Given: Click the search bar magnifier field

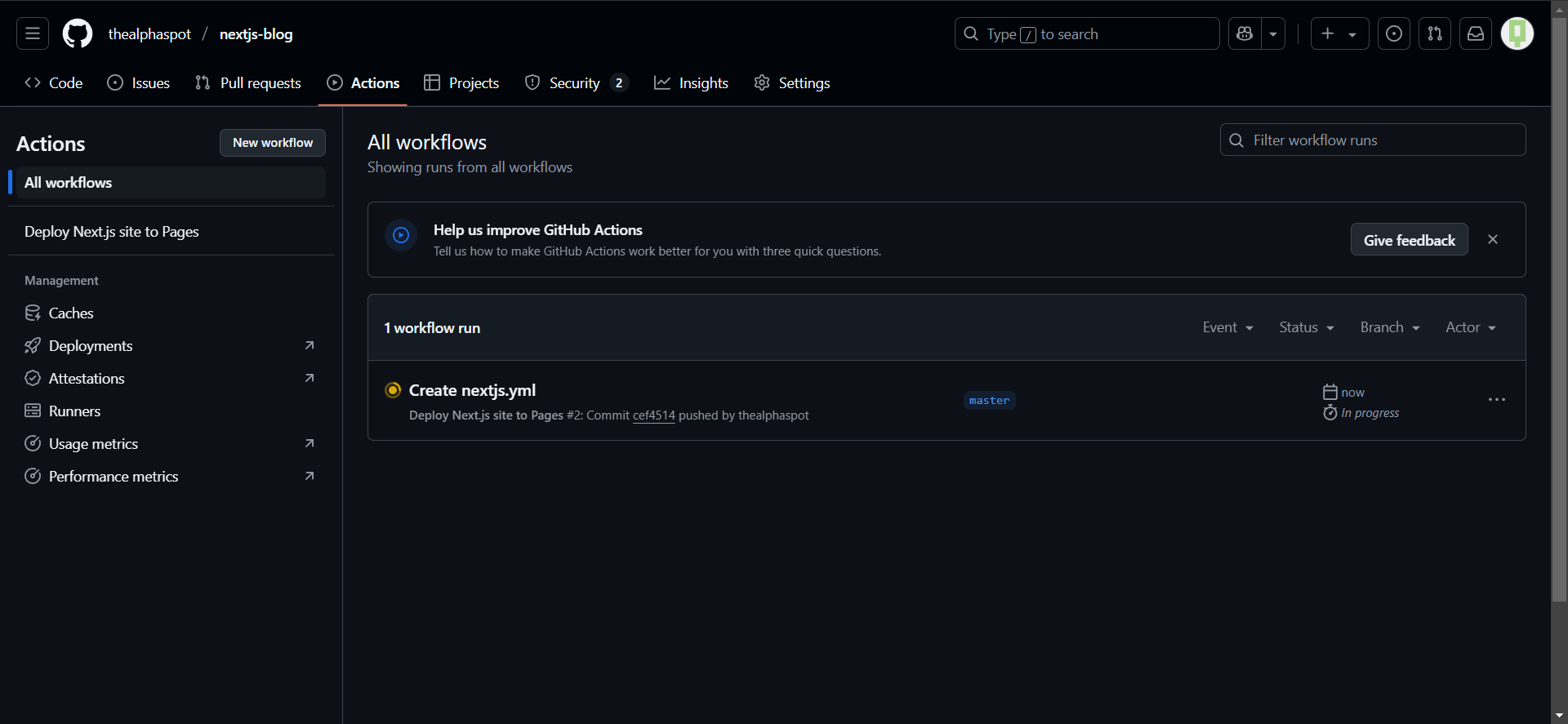Looking at the screenshot, I should pos(1087,33).
